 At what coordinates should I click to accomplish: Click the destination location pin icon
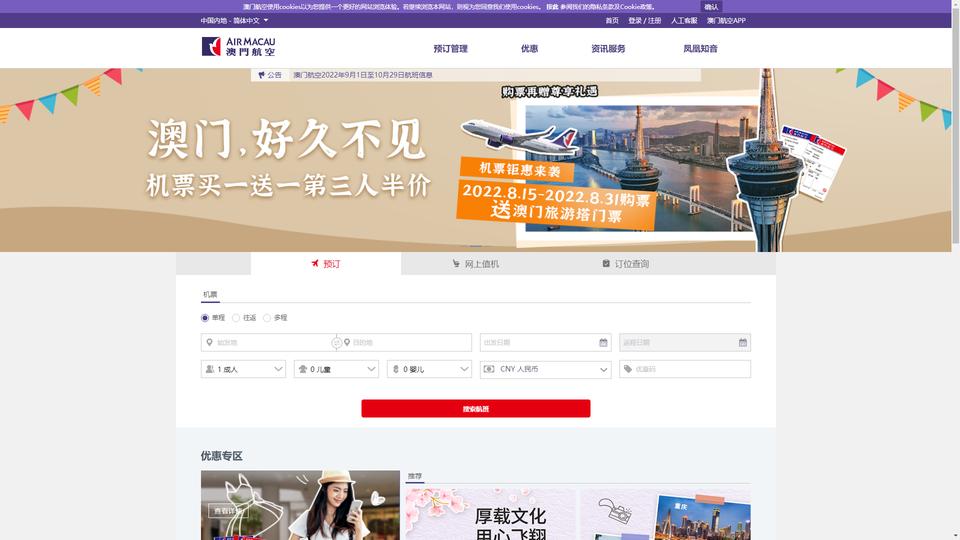click(x=347, y=343)
